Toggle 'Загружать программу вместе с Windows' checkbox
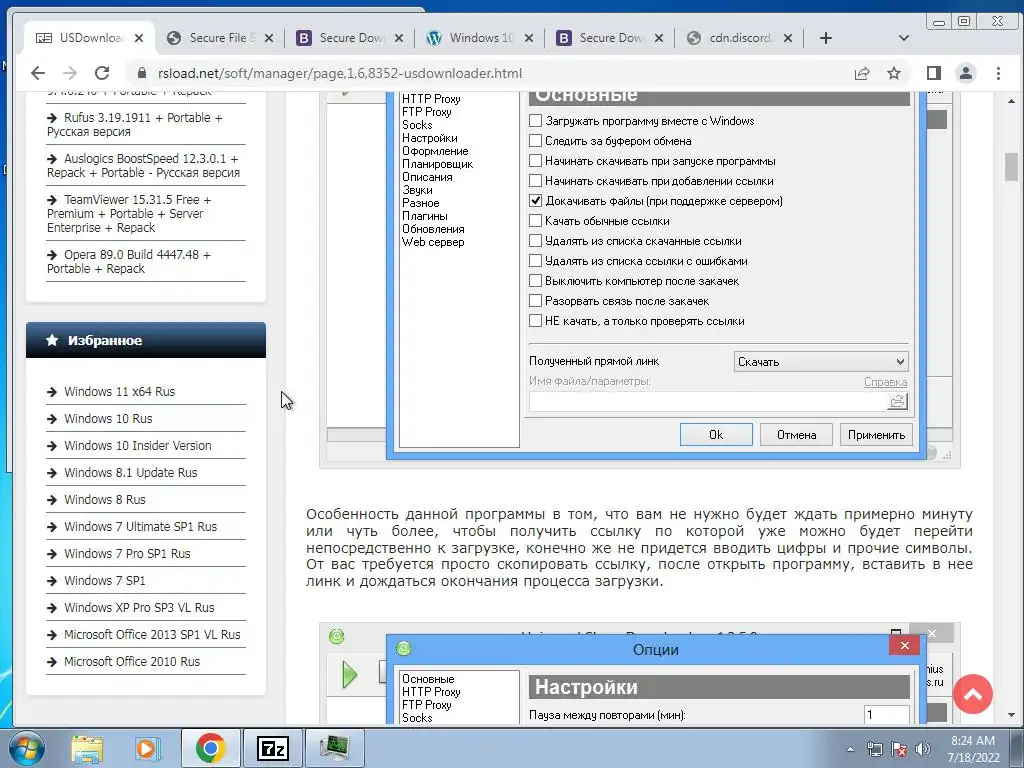 [x=536, y=121]
